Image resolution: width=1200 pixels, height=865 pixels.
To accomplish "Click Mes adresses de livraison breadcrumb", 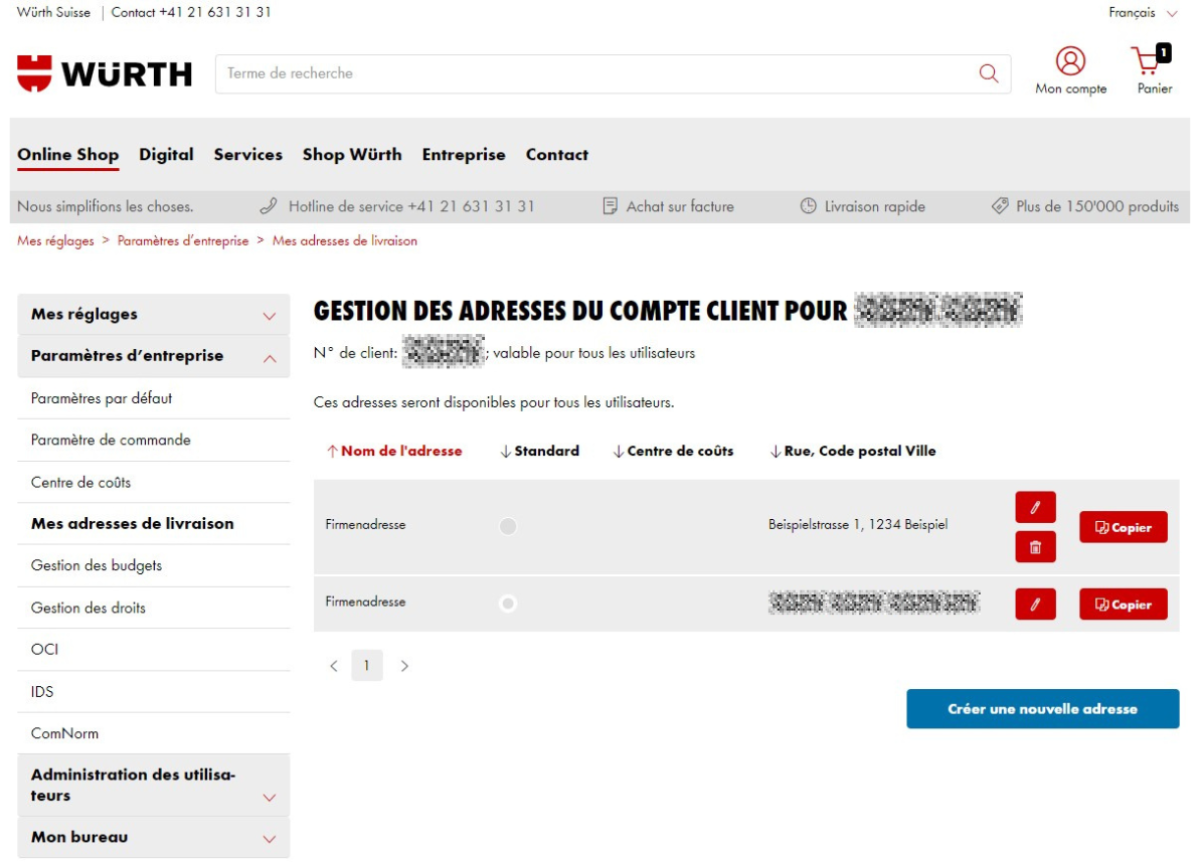I will [x=345, y=241].
